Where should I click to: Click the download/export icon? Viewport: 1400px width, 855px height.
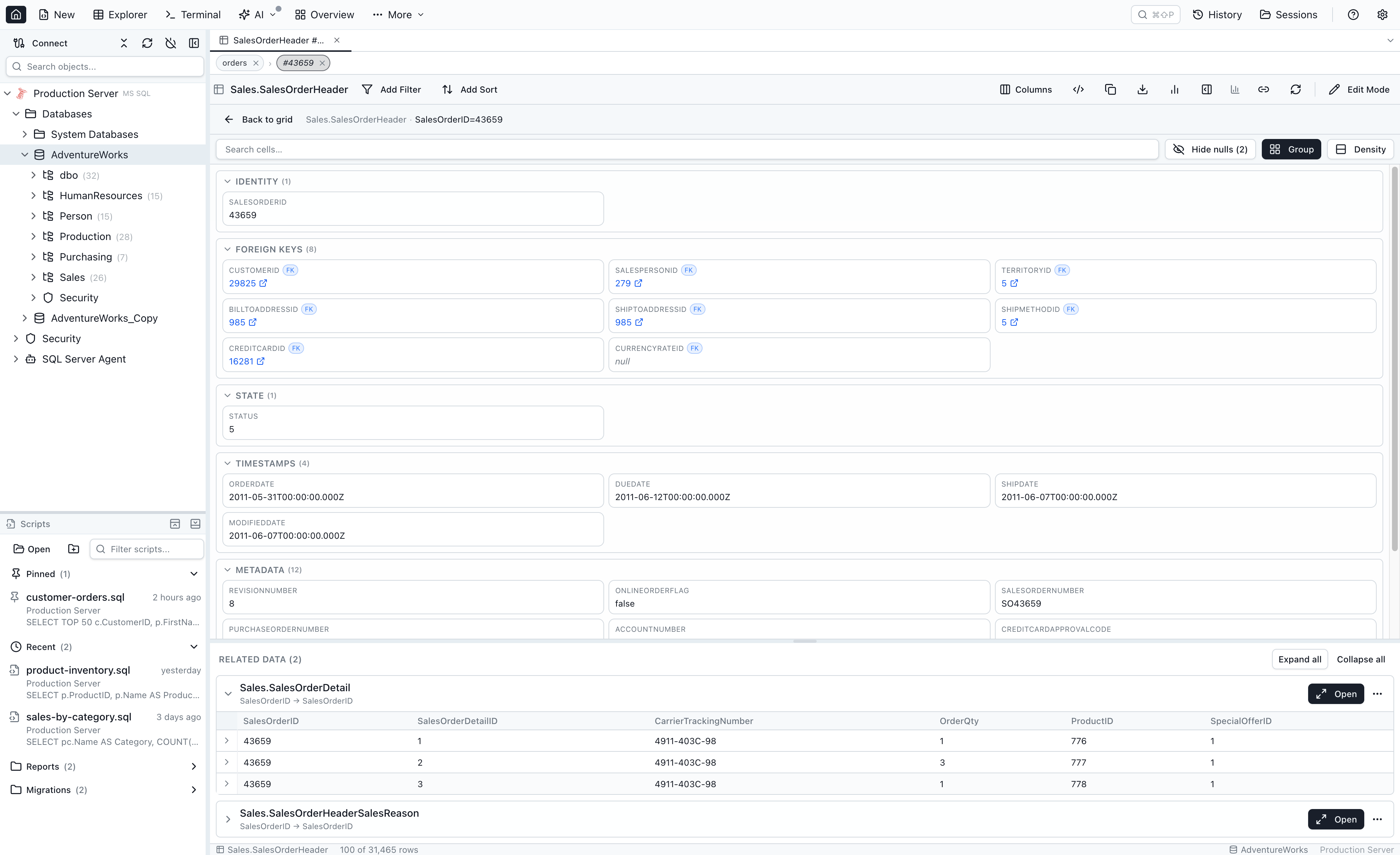pyautogui.click(x=1143, y=89)
